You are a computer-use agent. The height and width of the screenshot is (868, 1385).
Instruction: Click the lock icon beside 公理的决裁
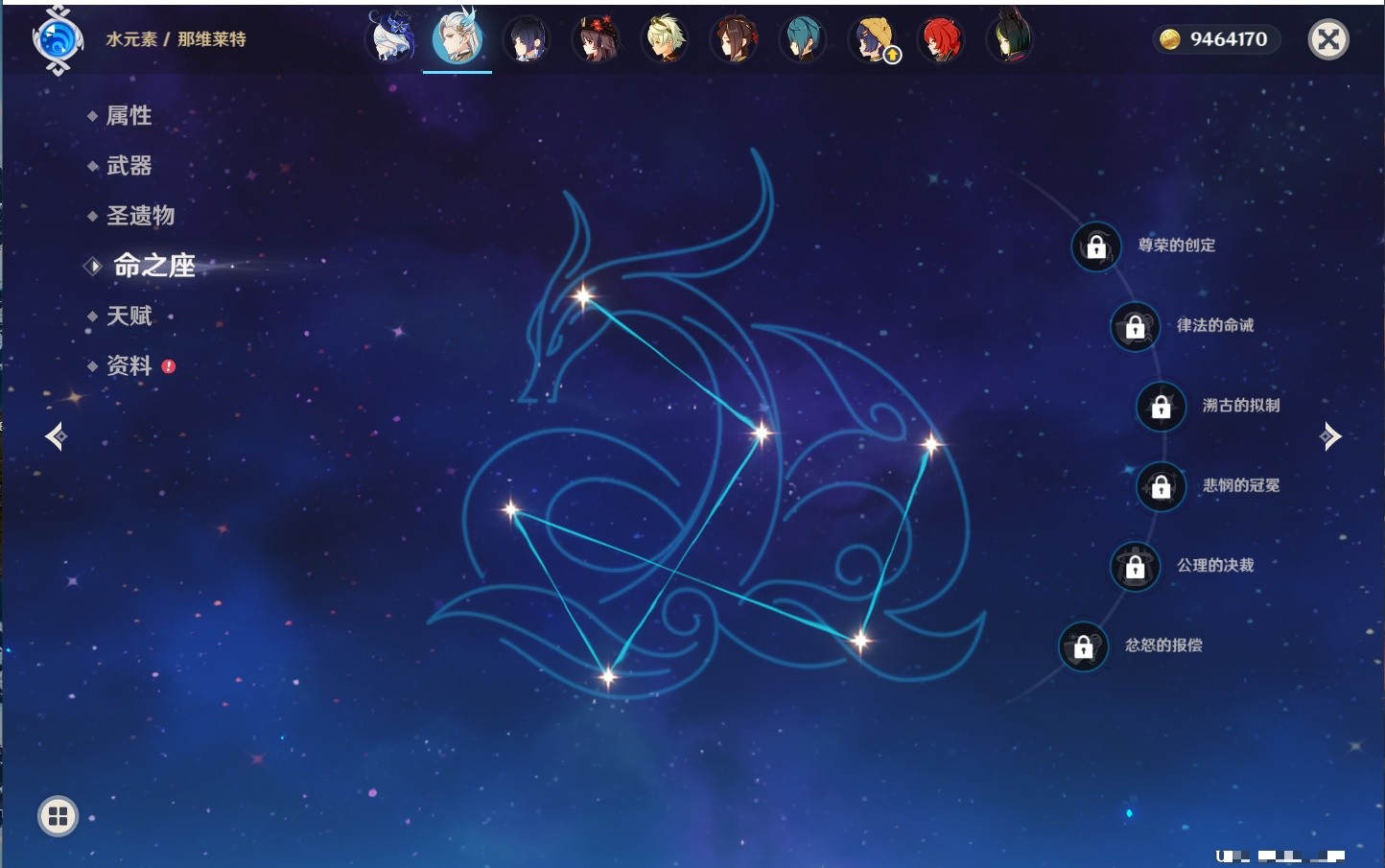[x=1136, y=566]
